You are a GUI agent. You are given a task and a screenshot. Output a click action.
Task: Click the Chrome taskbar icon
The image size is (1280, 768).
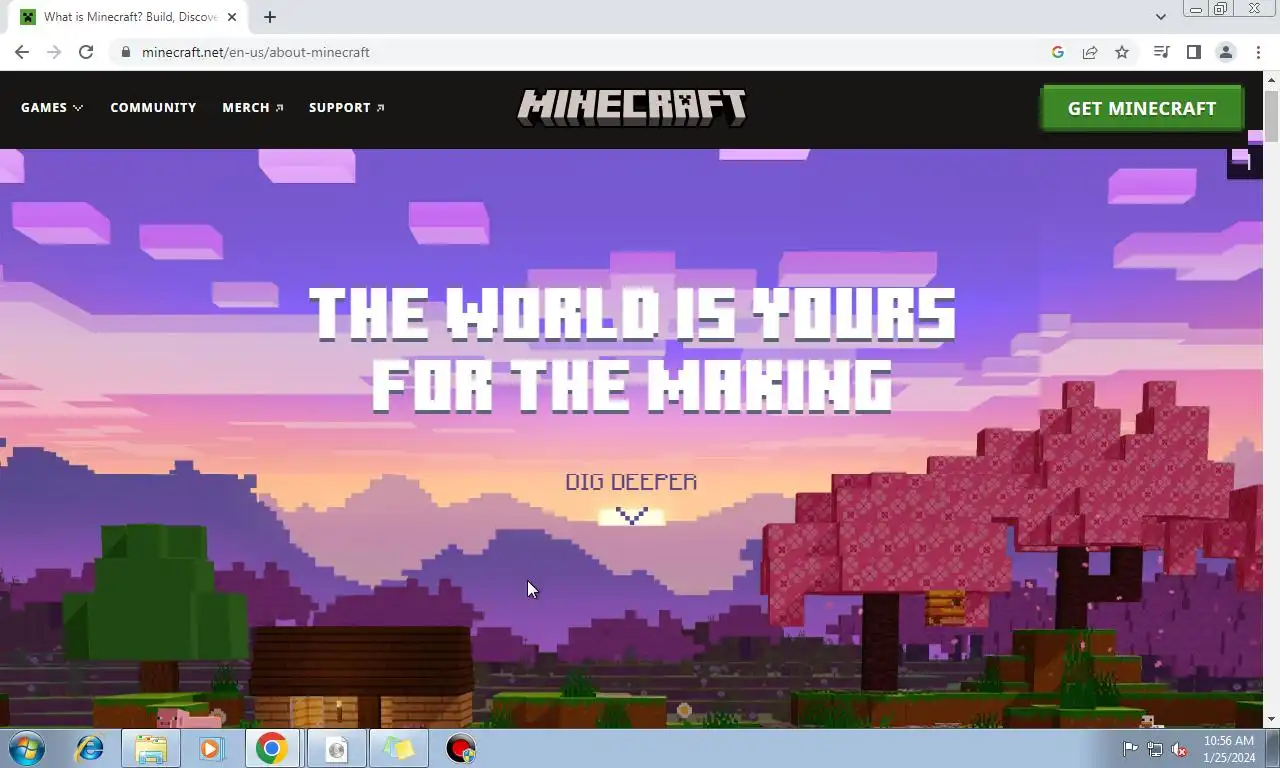pos(272,748)
